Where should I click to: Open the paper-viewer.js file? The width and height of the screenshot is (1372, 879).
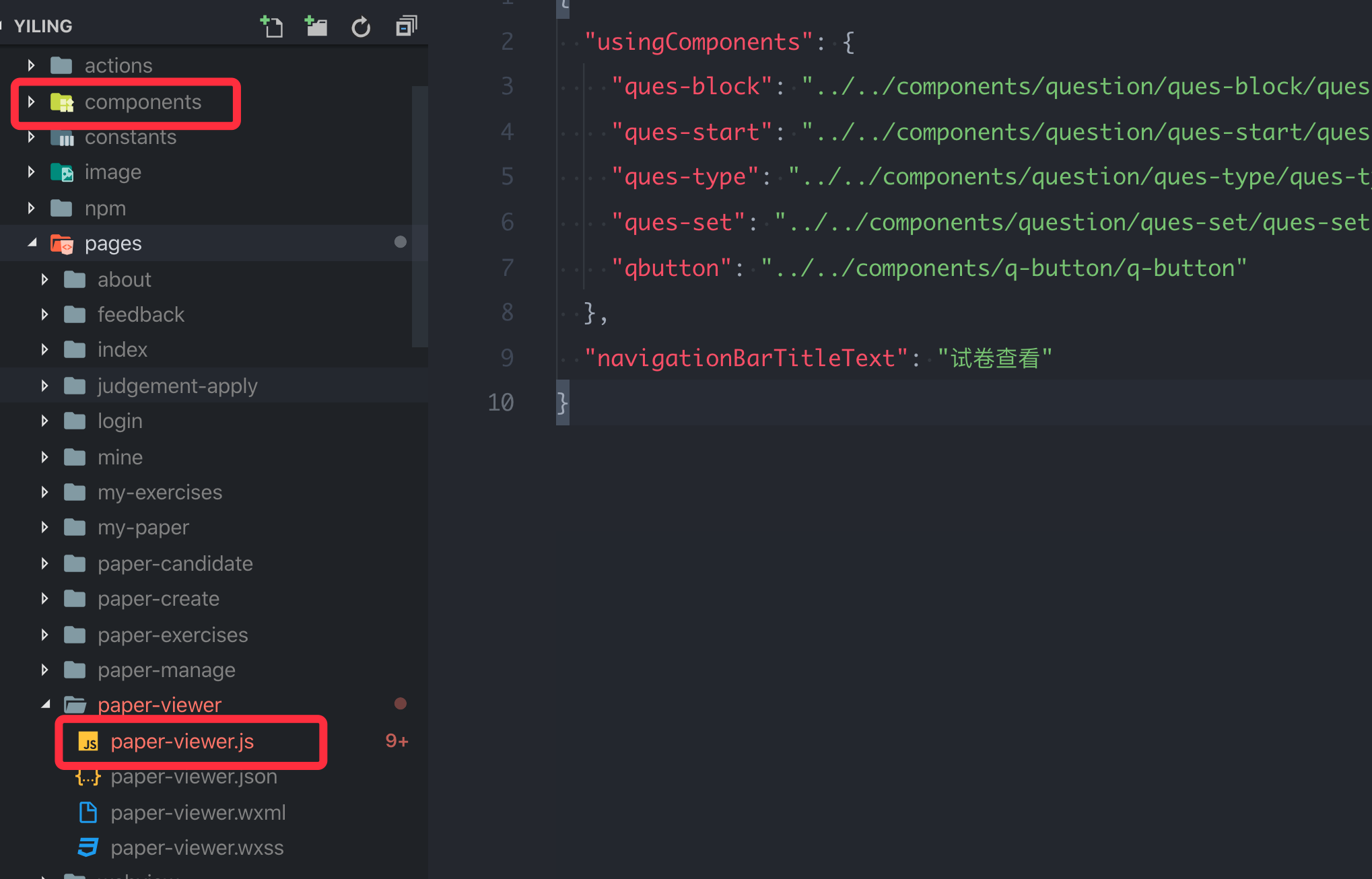tap(183, 741)
